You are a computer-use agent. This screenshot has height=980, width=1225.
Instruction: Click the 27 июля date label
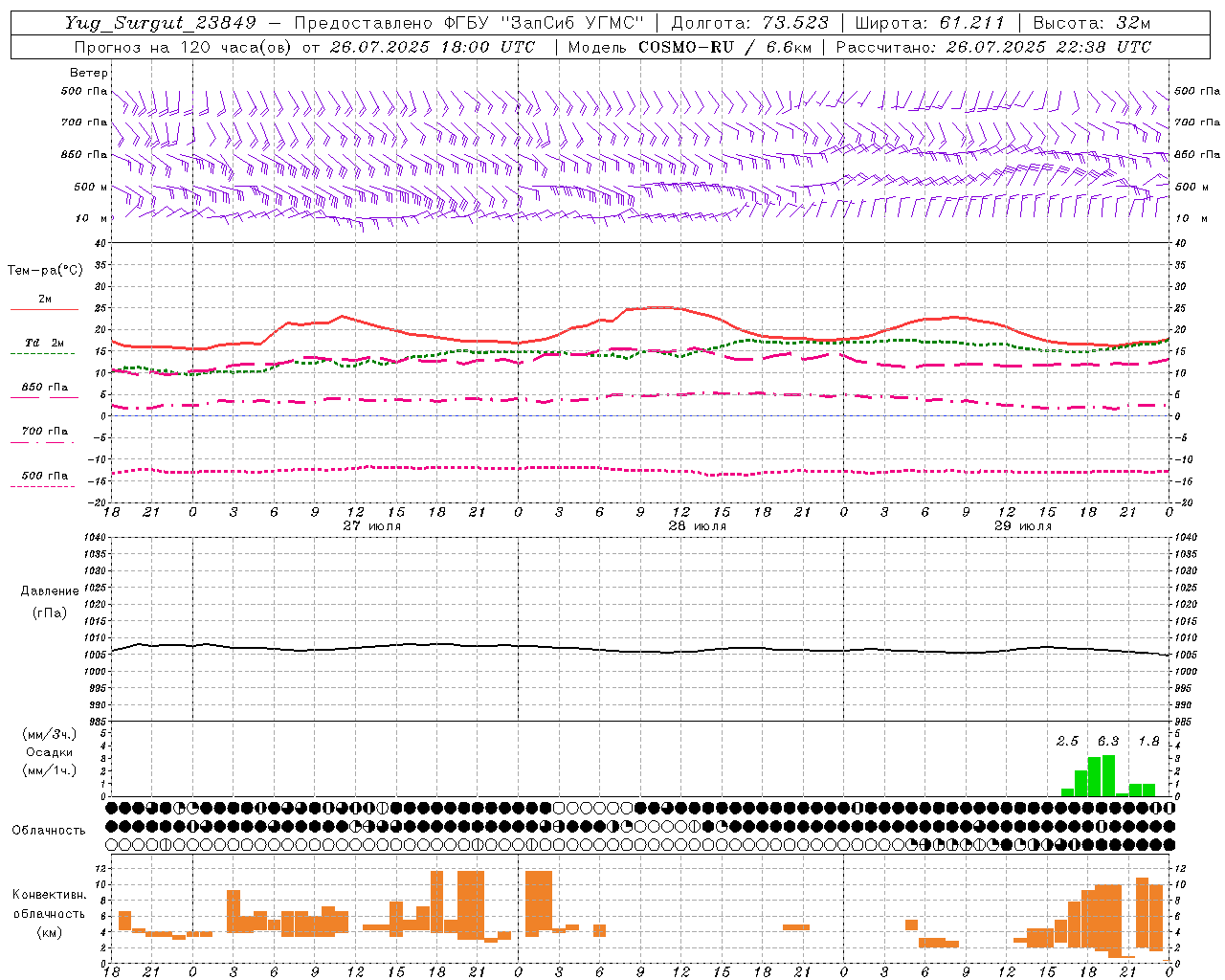tap(372, 526)
